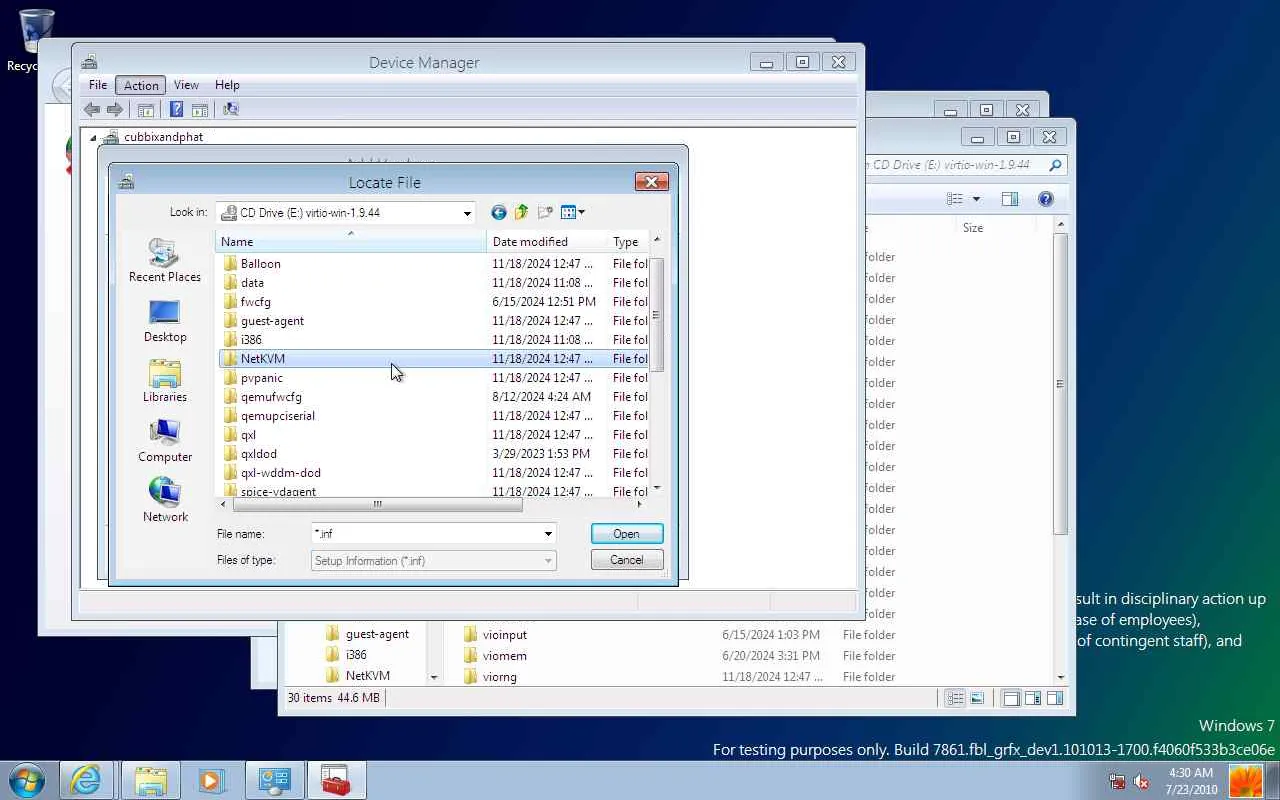Switch to large thumbnails via Explorer status bar icon
This screenshot has height=800, width=1280.
click(x=977, y=698)
